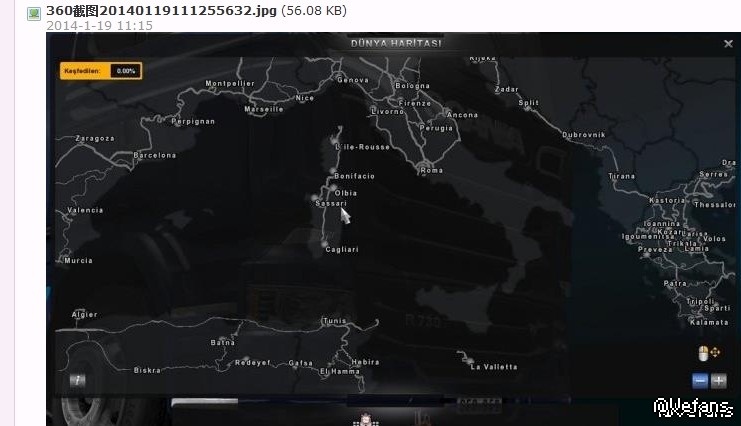Select Tirana city label
The image size is (741, 426).
(621, 176)
